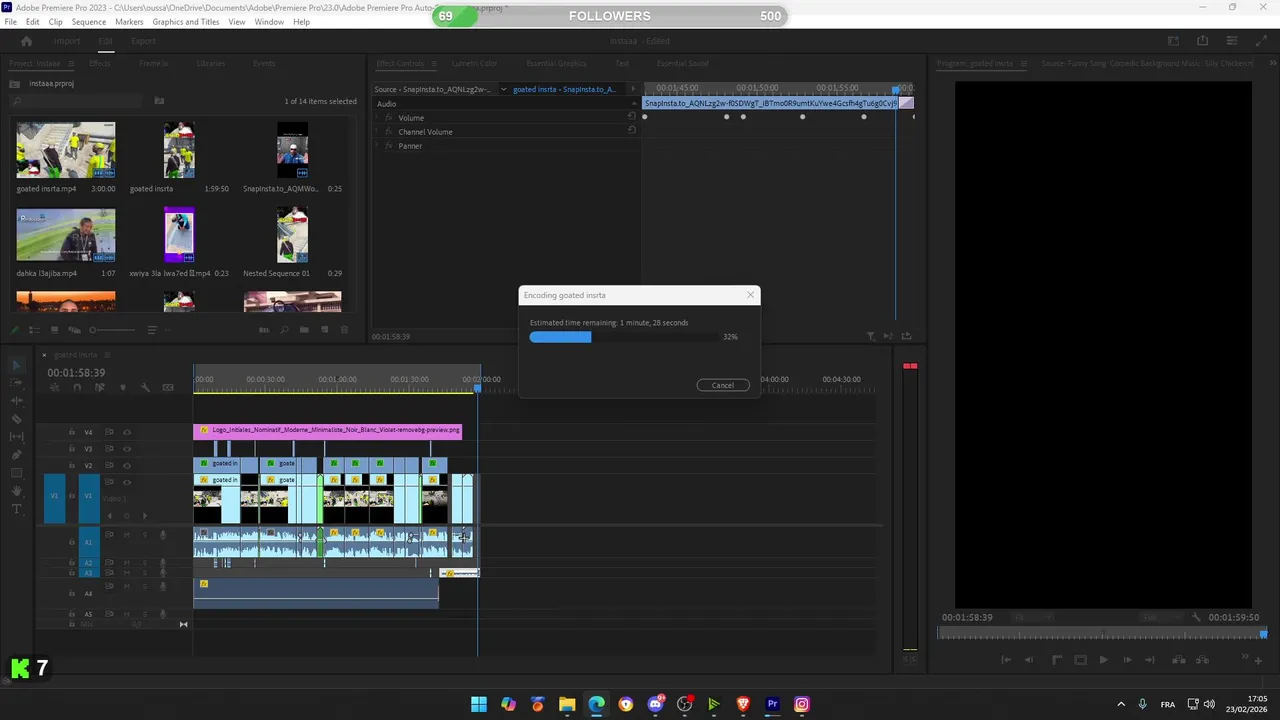Viewport: 1280px width, 720px height.
Task: Click Automate to Sequence icon in Project panel
Action: pos(264,330)
